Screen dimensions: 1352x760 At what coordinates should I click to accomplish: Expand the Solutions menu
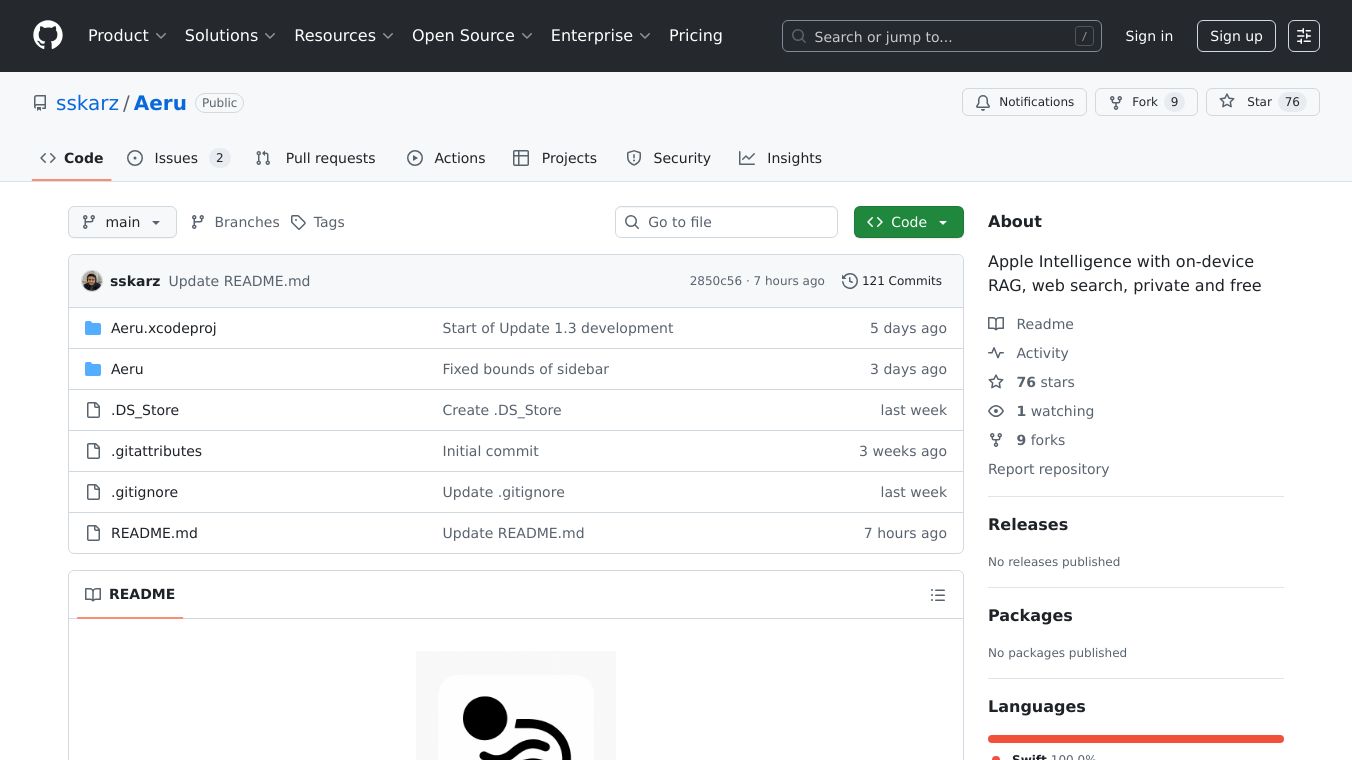click(230, 36)
